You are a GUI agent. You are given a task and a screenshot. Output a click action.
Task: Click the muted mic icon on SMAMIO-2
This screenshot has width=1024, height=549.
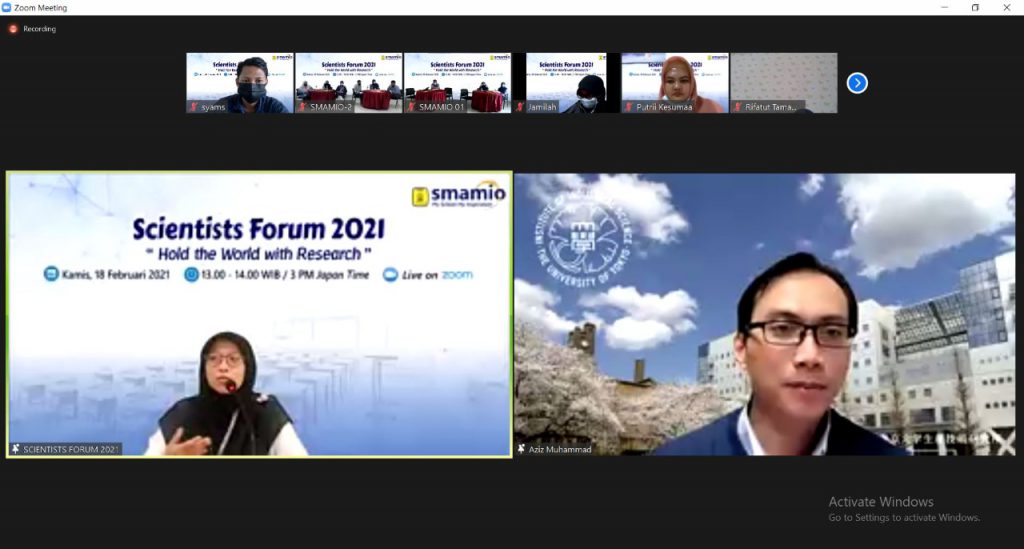[x=302, y=107]
